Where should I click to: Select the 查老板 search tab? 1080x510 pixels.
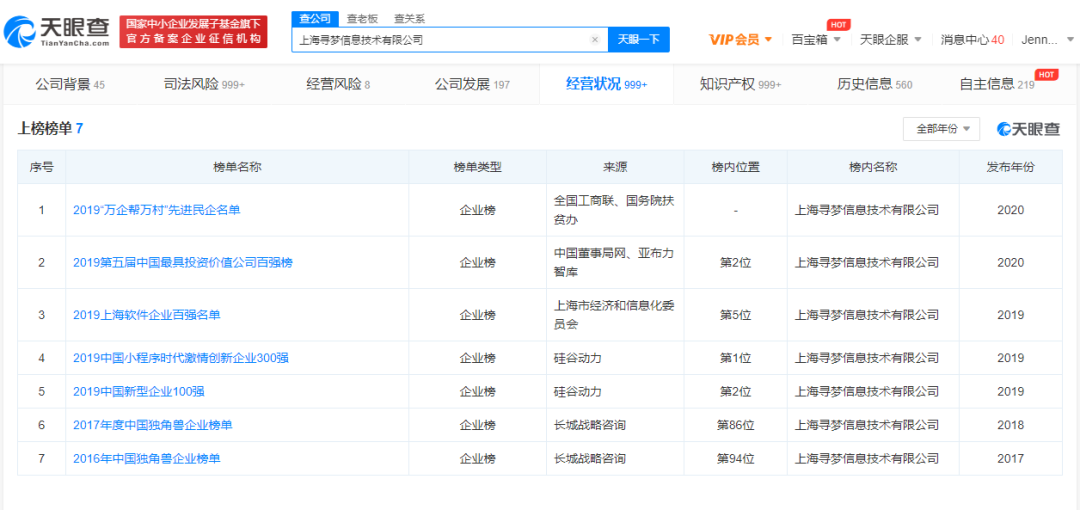[x=362, y=19]
